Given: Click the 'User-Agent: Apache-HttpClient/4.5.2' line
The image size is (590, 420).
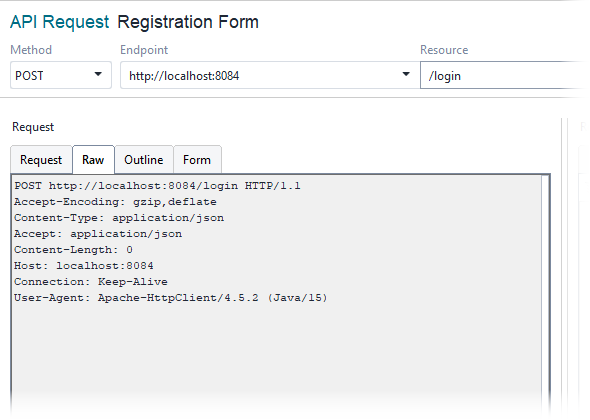Looking at the screenshot, I should [x=171, y=298].
